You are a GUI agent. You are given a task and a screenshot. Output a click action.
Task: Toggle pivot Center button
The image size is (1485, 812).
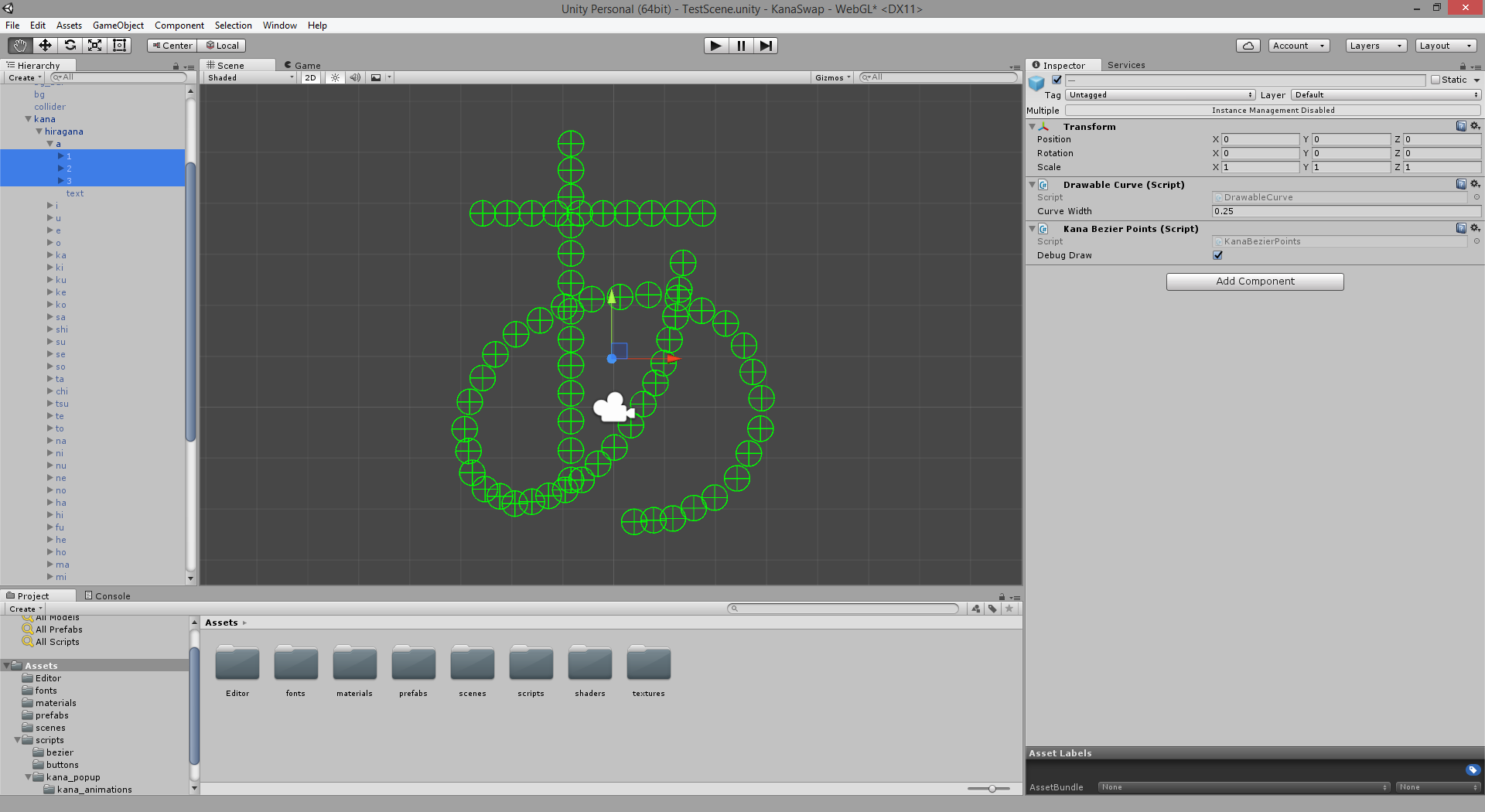(x=172, y=46)
